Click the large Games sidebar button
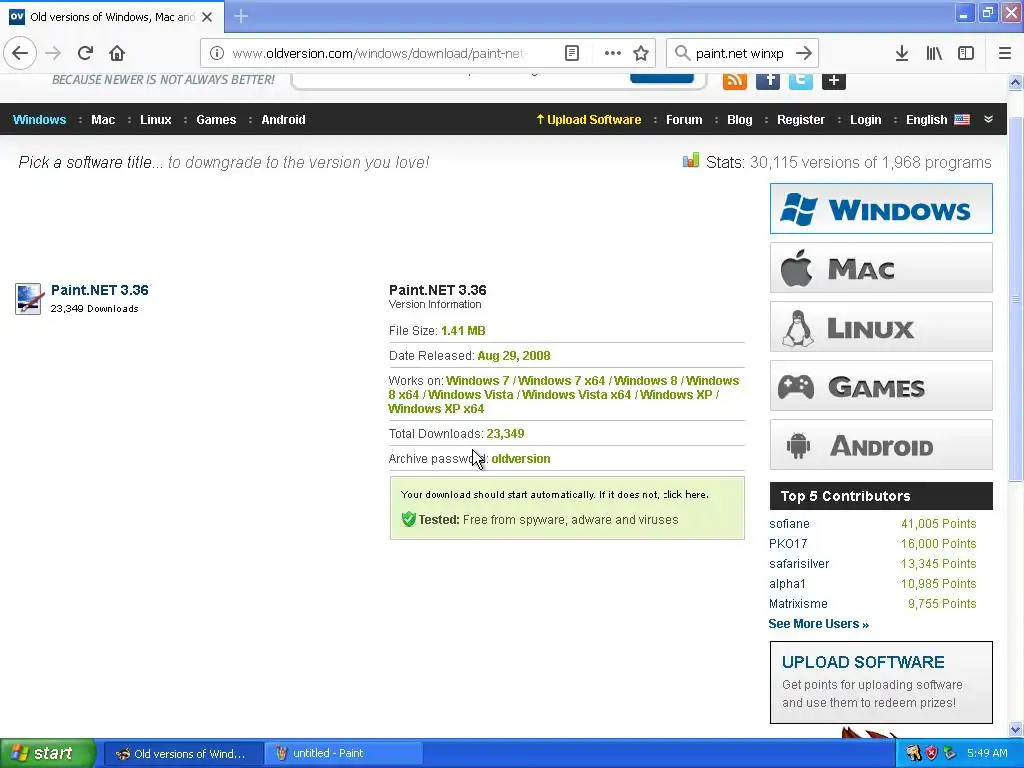Viewport: 1024px width, 768px height. 881,385
